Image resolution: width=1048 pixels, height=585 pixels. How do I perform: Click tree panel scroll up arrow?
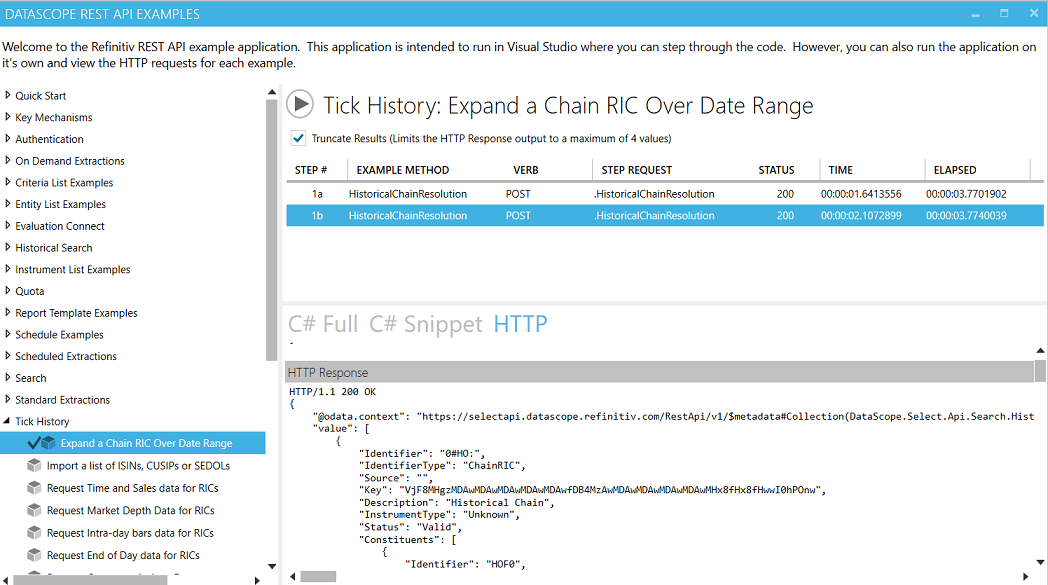[271, 92]
